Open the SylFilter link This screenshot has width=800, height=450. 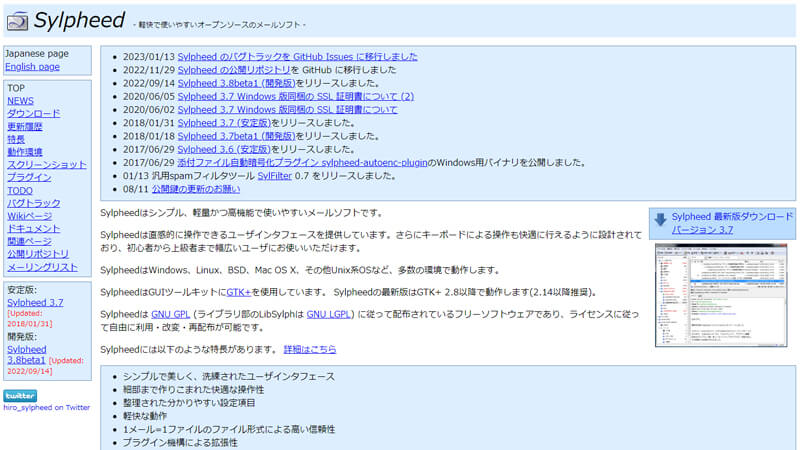[274, 176]
